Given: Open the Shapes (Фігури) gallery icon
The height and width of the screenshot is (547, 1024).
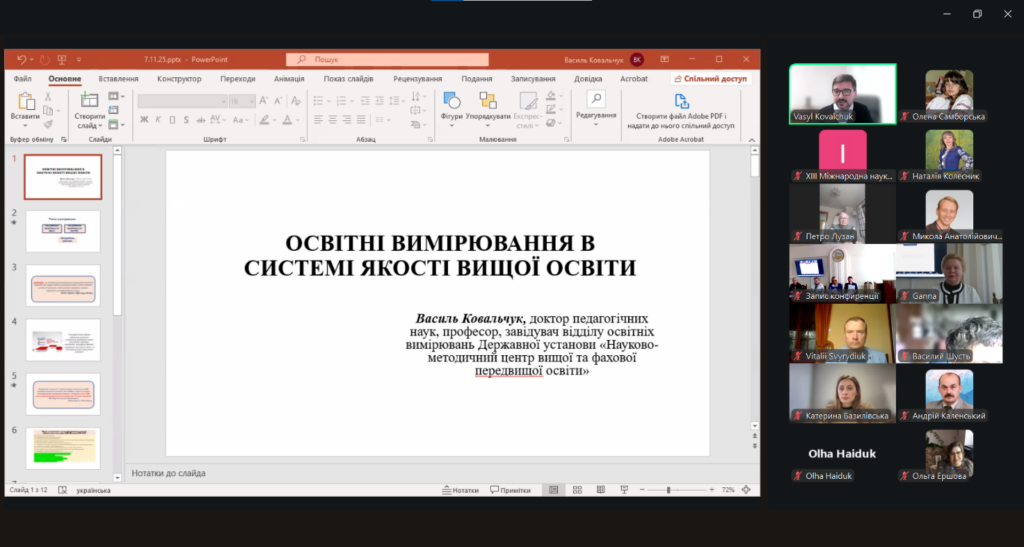Looking at the screenshot, I should click(451, 101).
